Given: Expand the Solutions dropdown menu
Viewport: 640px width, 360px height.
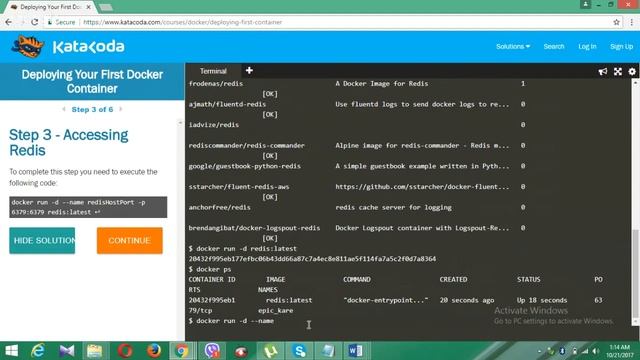Looking at the screenshot, I should 513,47.
